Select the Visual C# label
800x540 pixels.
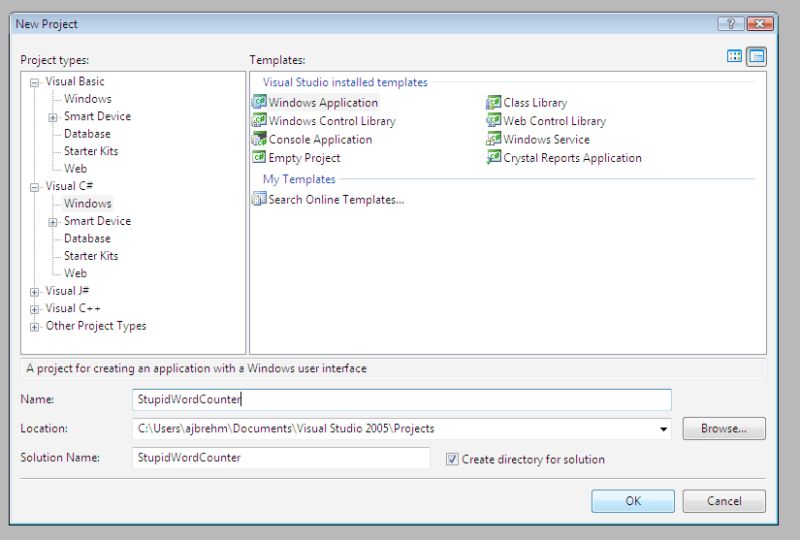click(69, 186)
